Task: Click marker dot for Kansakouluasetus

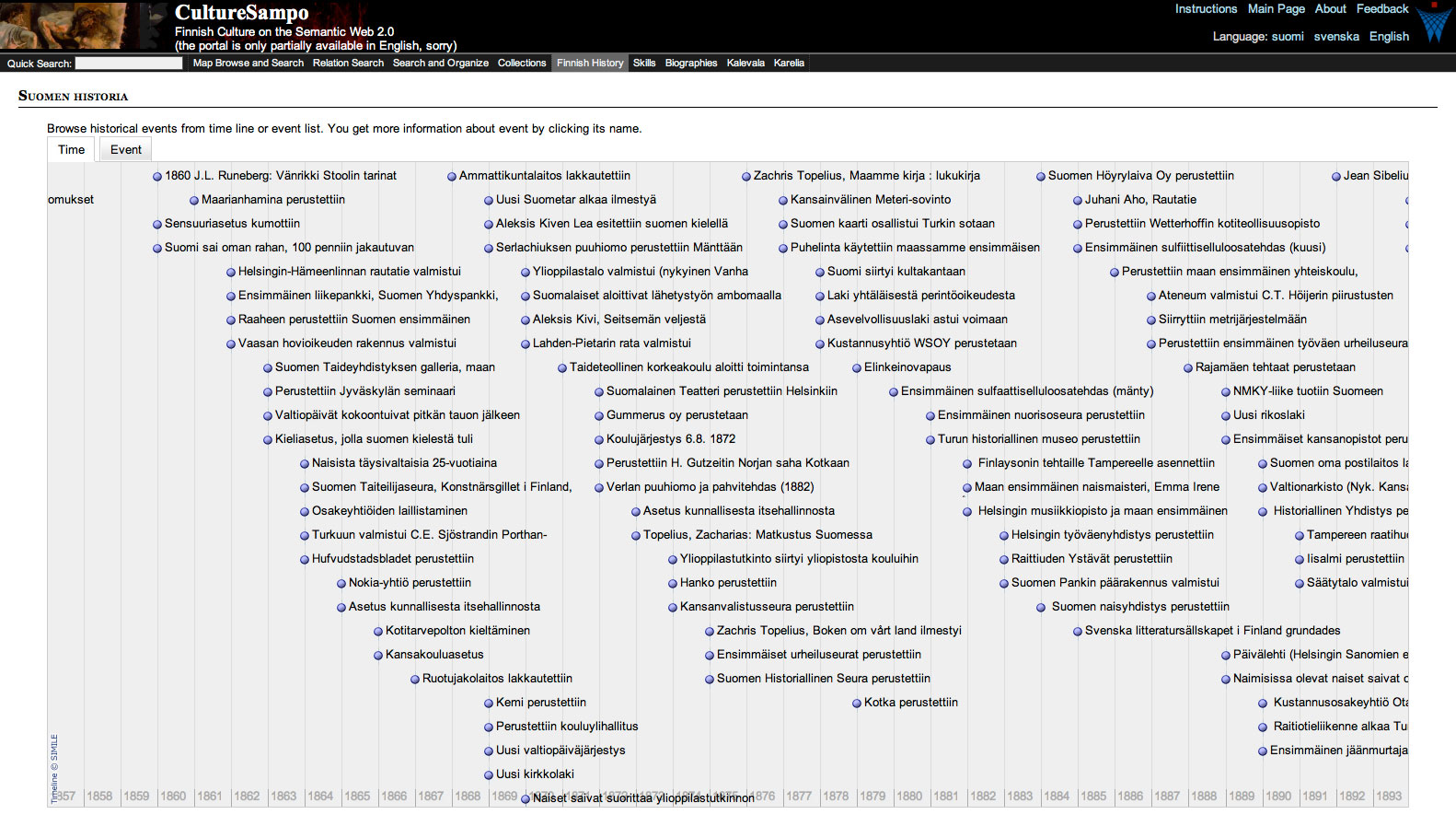Action: [378, 656]
